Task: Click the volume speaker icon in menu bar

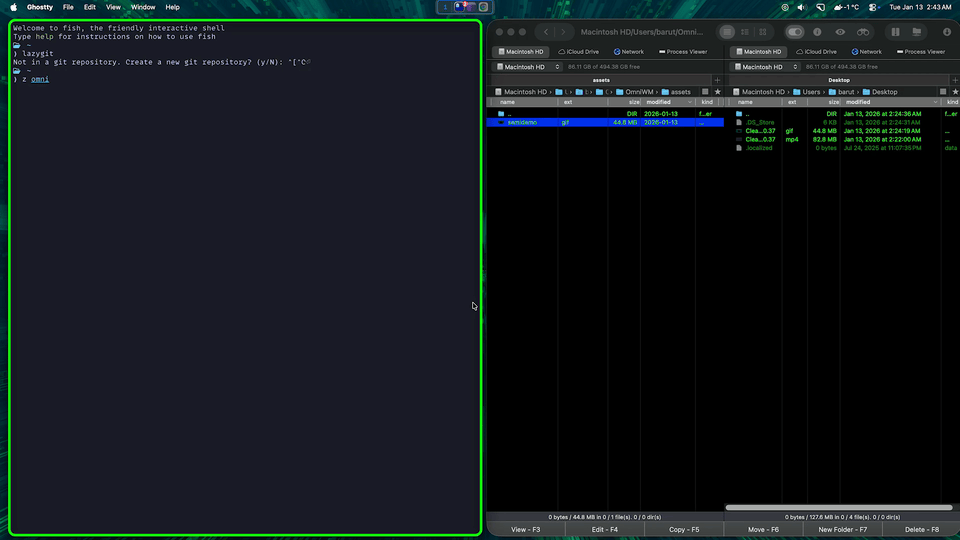Action: (801, 7)
